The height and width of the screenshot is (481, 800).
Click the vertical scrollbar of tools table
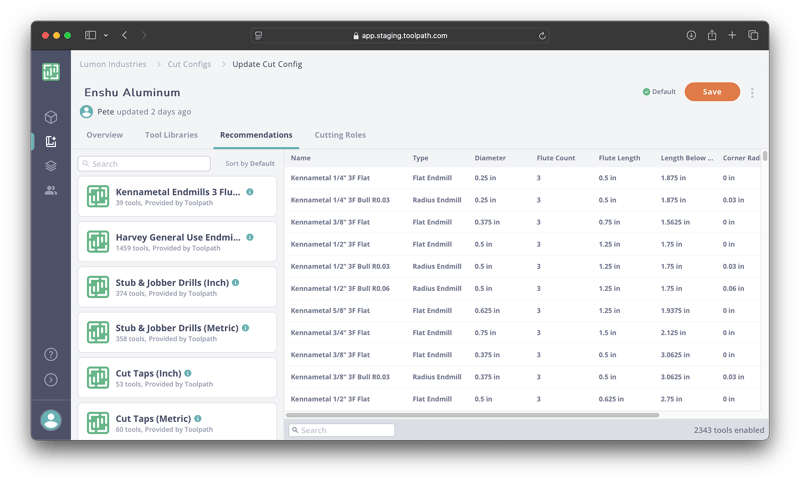tap(765, 157)
